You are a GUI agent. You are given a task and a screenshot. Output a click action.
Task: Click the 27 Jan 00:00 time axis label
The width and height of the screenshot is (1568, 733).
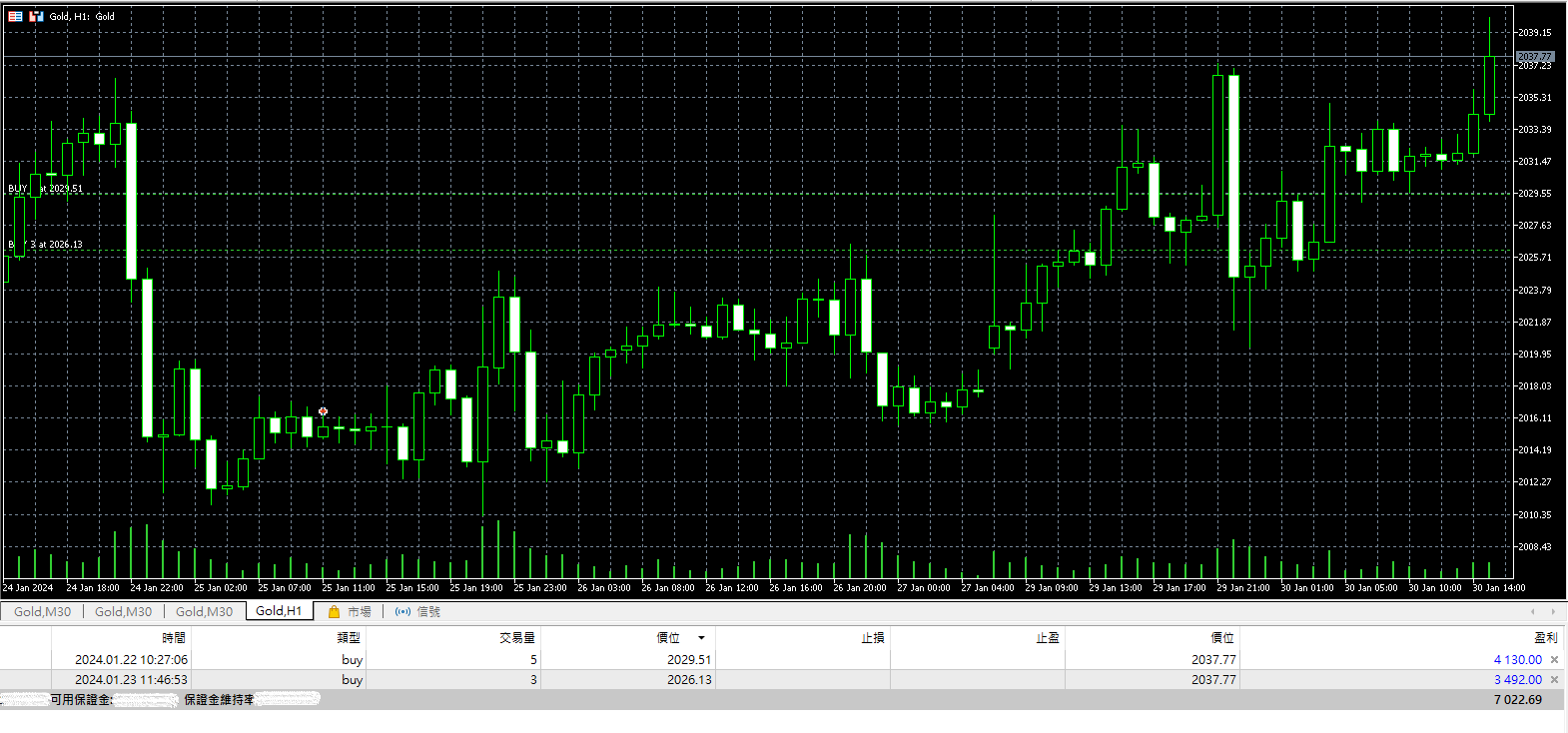click(x=924, y=588)
